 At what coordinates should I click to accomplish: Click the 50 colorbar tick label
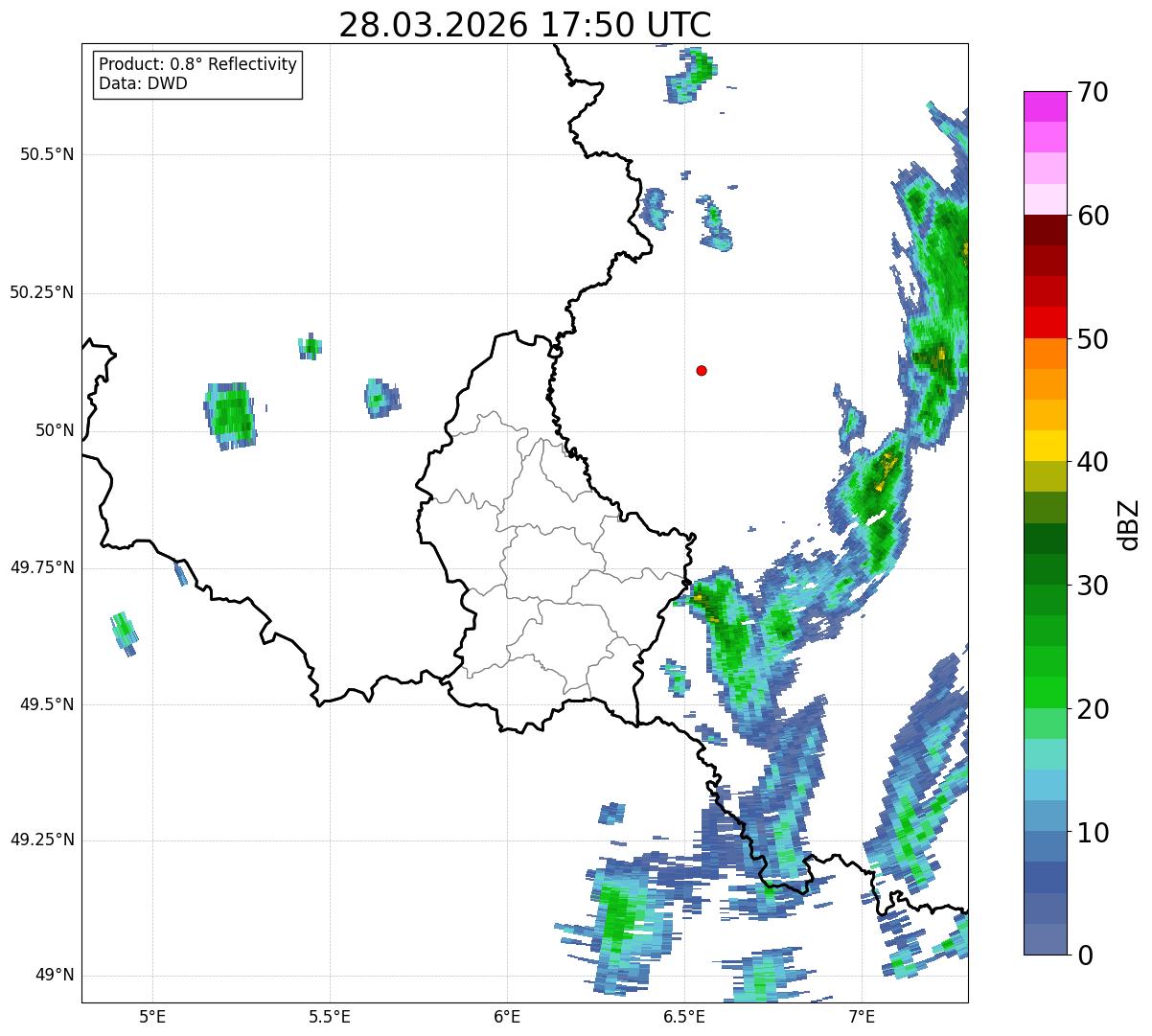click(1092, 339)
